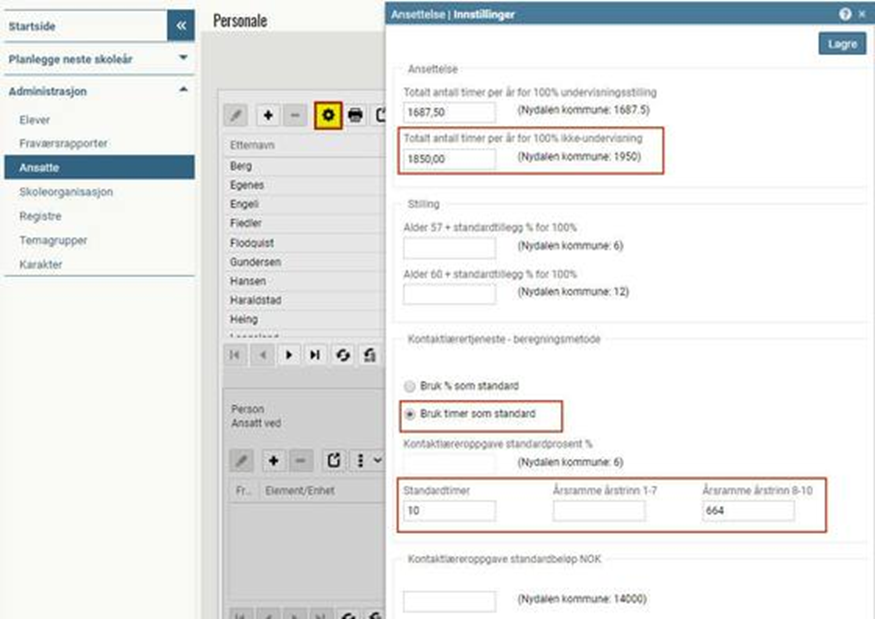
Task: Select the 'Bruk % som standard' radio button
Action: pyautogui.click(x=409, y=386)
